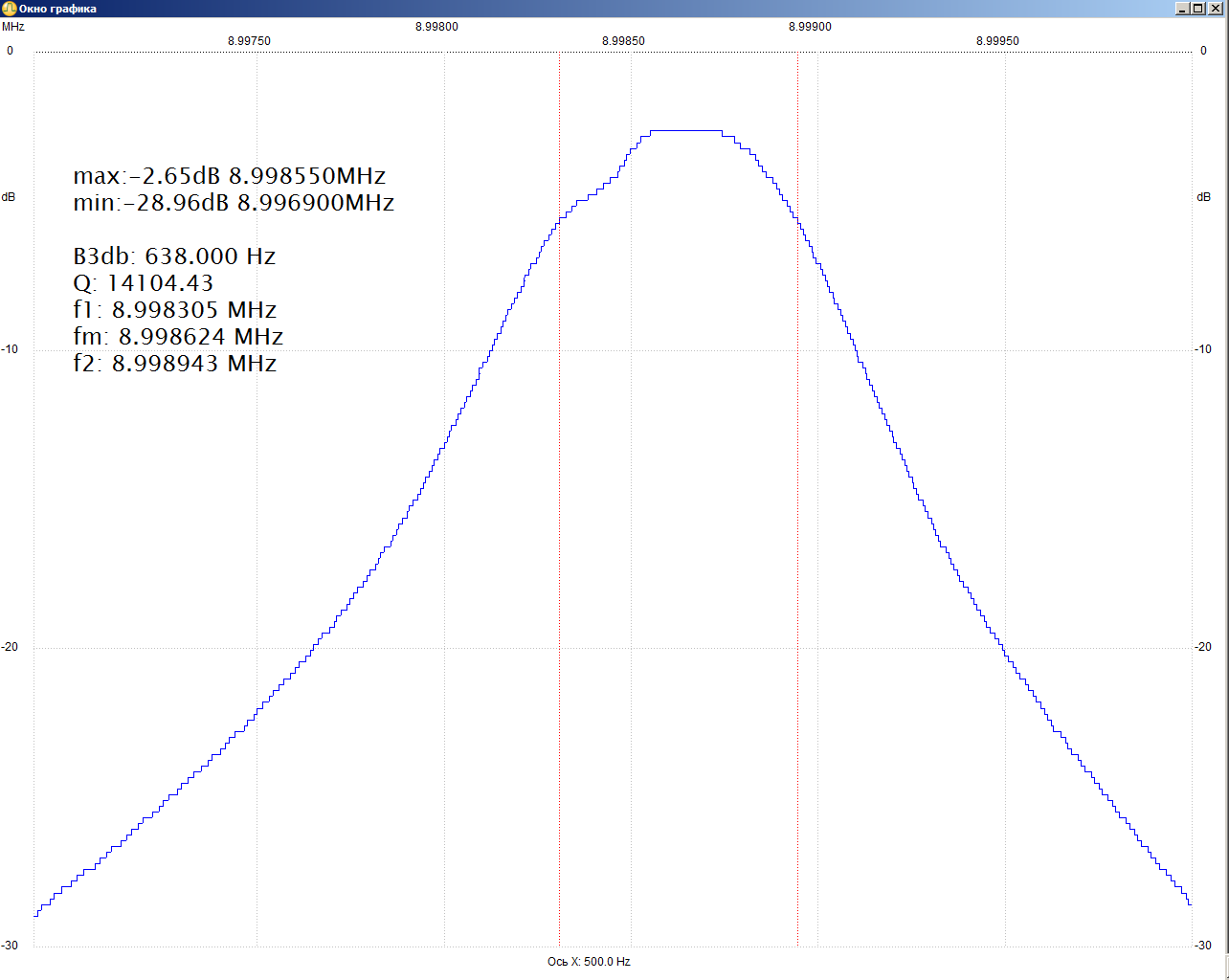Click the MHz unit label at top-left
This screenshot has width=1229, height=980.
coord(13,27)
